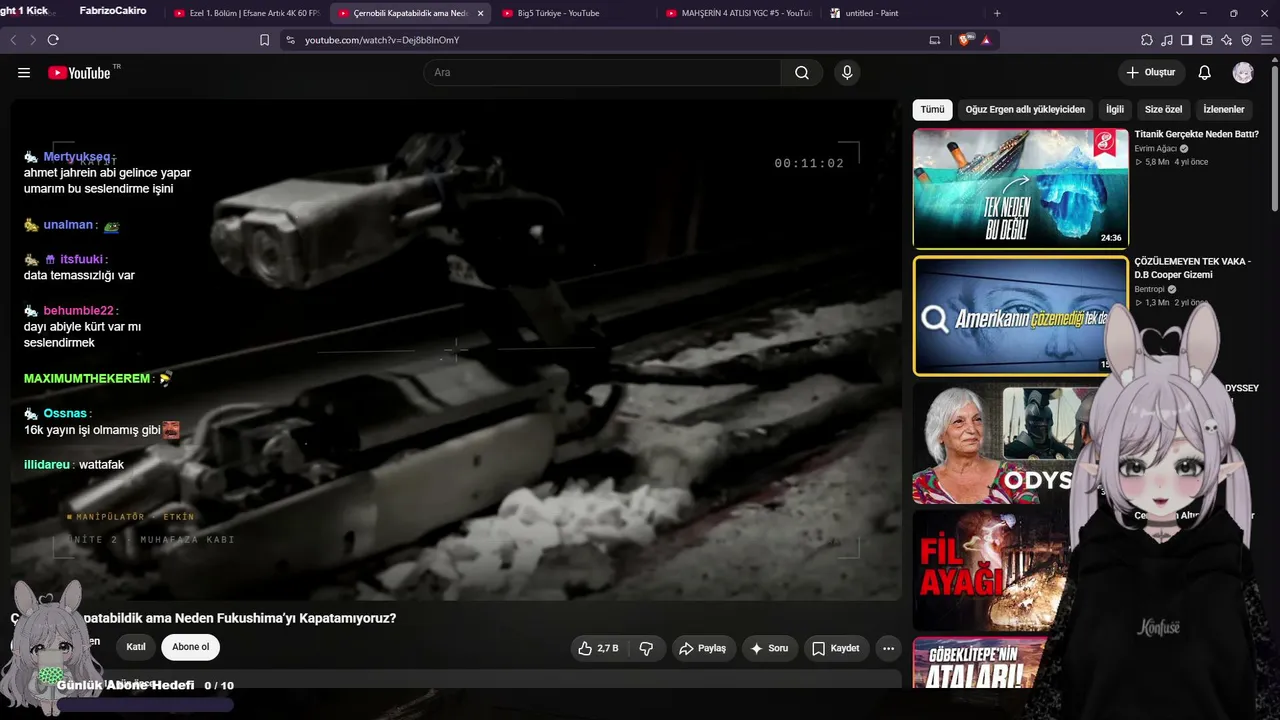1280x720 pixels.
Task: Click the Katıl join button
Action: click(x=136, y=647)
